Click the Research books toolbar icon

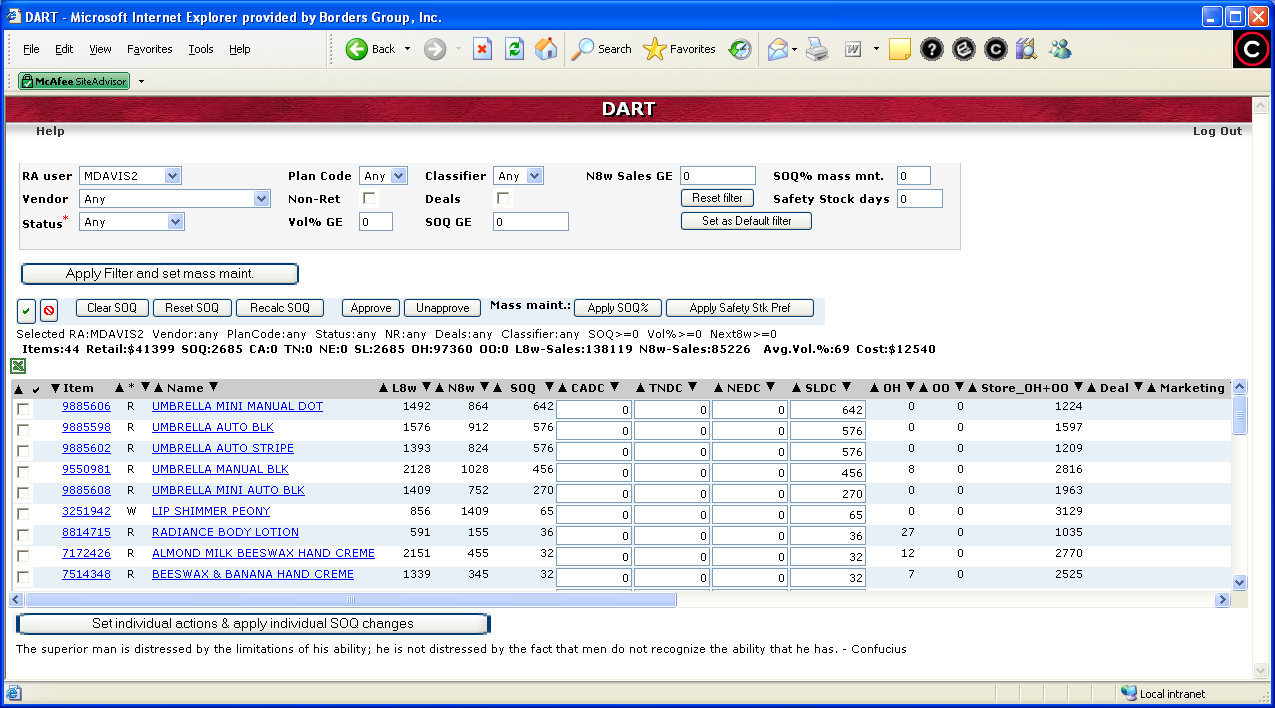tap(1026, 49)
